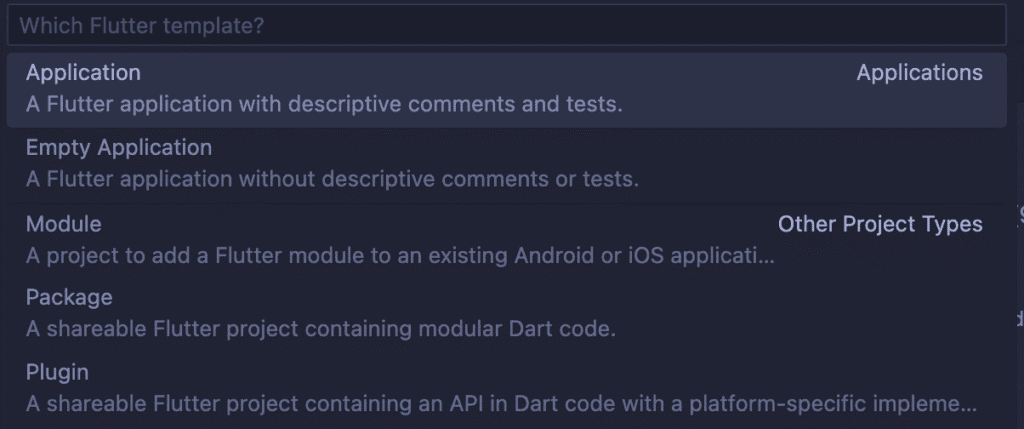Click the 'Applications' group label
This screenshot has height=429, width=1024.
pyautogui.click(x=919, y=73)
